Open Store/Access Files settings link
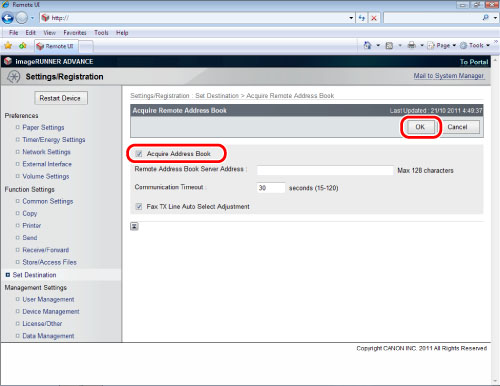The height and width of the screenshot is (386, 500). (x=49, y=262)
